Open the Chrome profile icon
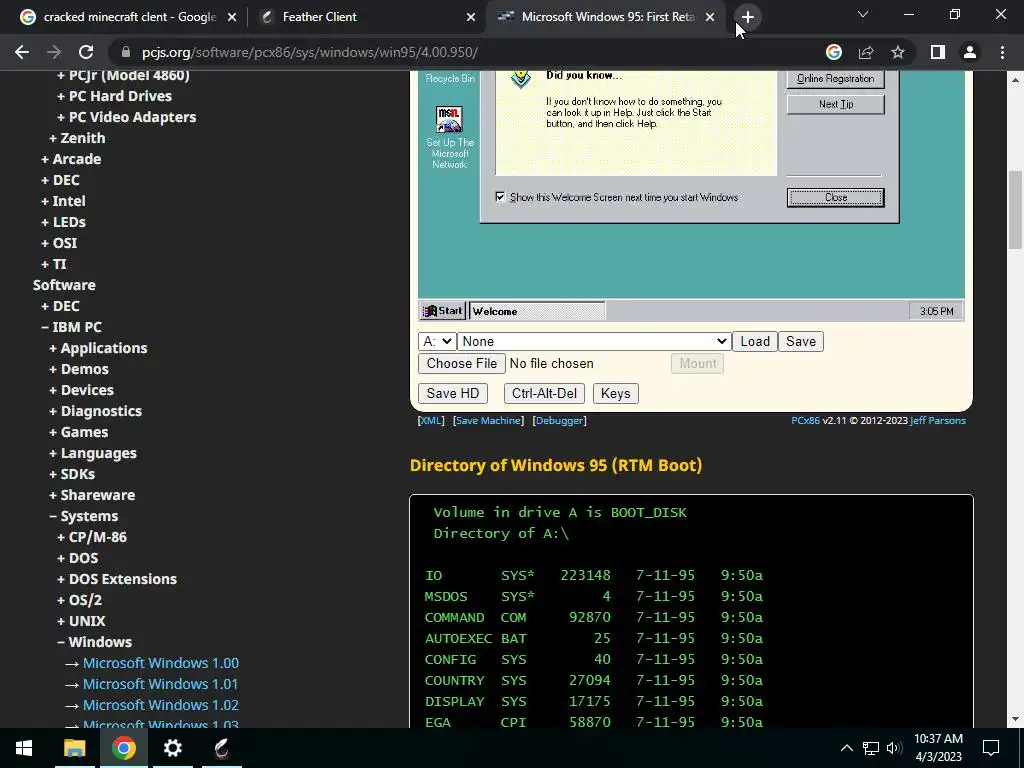1024x768 pixels. click(x=970, y=52)
